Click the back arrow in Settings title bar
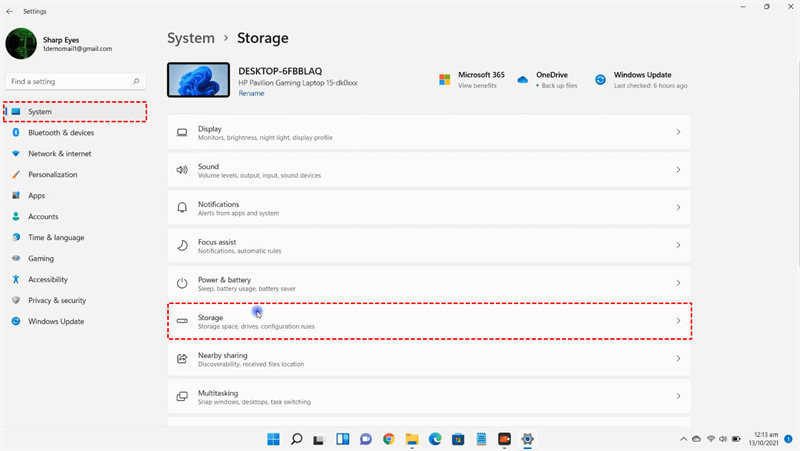Viewport: 800px width, 451px height. tap(9, 8)
